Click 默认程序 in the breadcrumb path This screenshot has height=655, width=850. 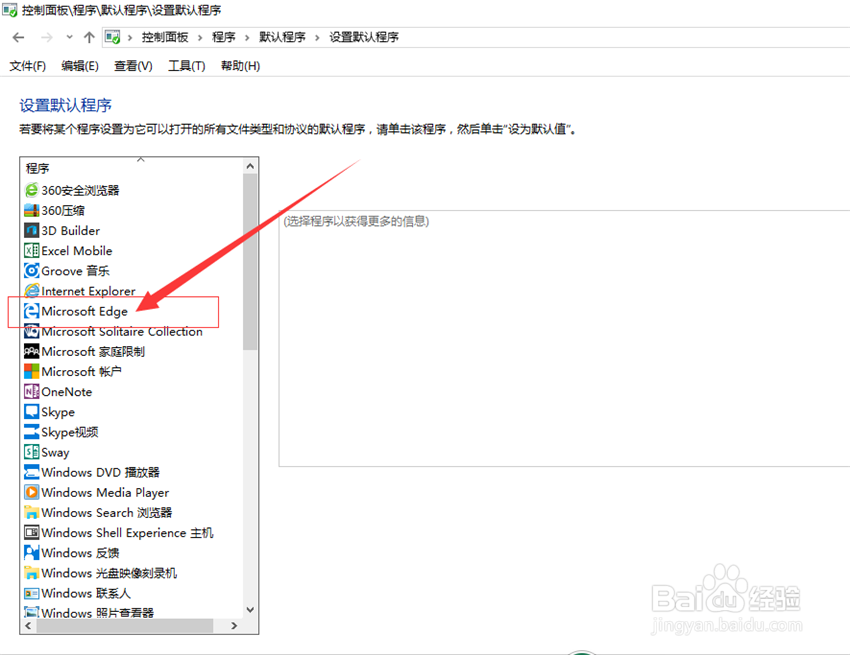274,37
